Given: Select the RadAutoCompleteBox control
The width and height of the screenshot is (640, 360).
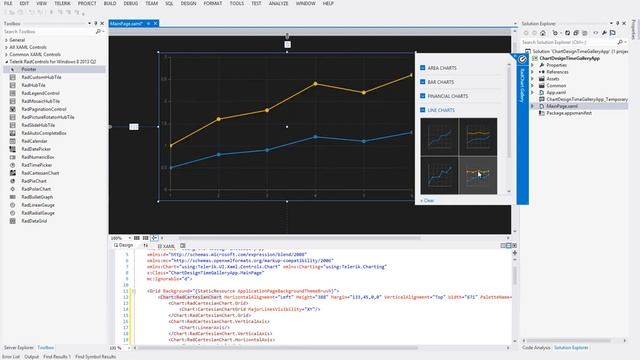Looking at the screenshot, I should point(44,133).
